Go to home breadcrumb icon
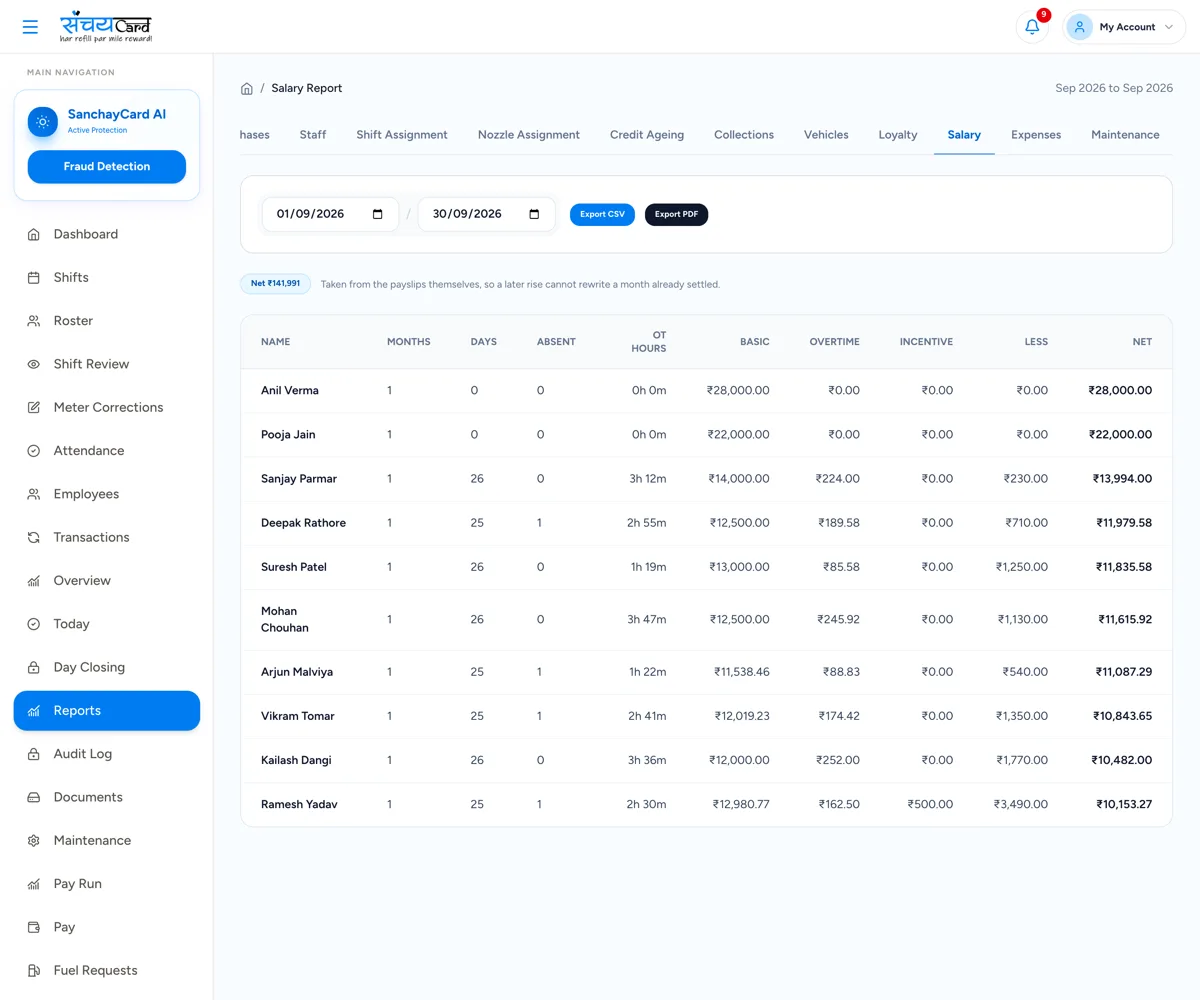The width and height of the screenshot is (1200, 1000). (247, 88)
